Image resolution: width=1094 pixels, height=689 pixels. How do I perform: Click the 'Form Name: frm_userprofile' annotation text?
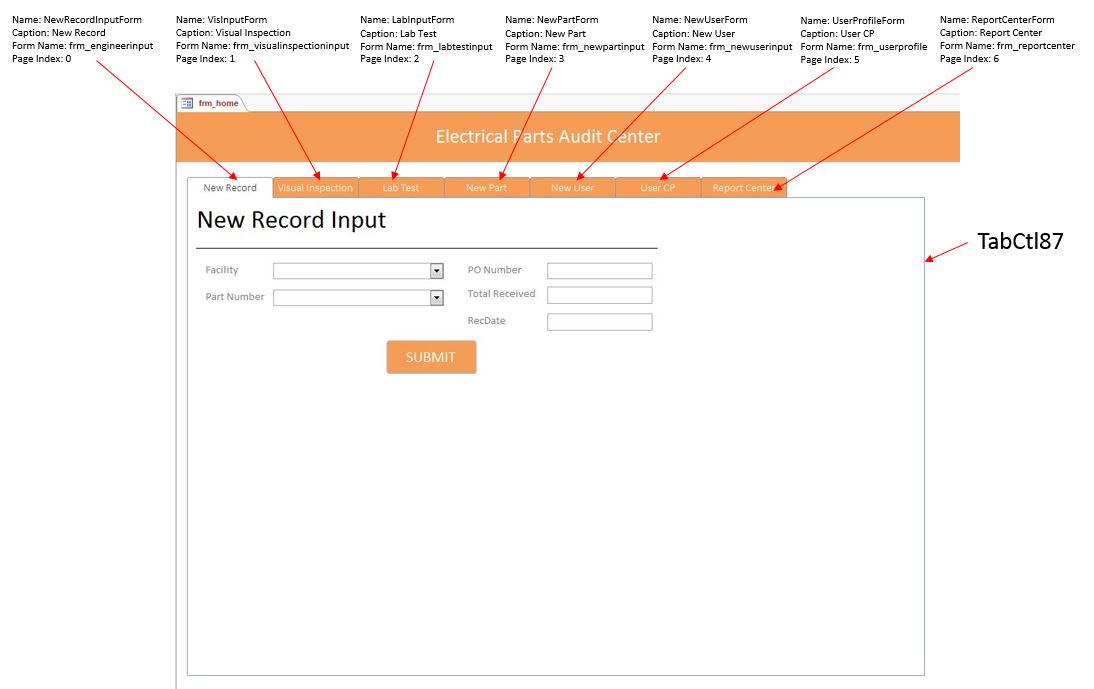coord(864,47)
